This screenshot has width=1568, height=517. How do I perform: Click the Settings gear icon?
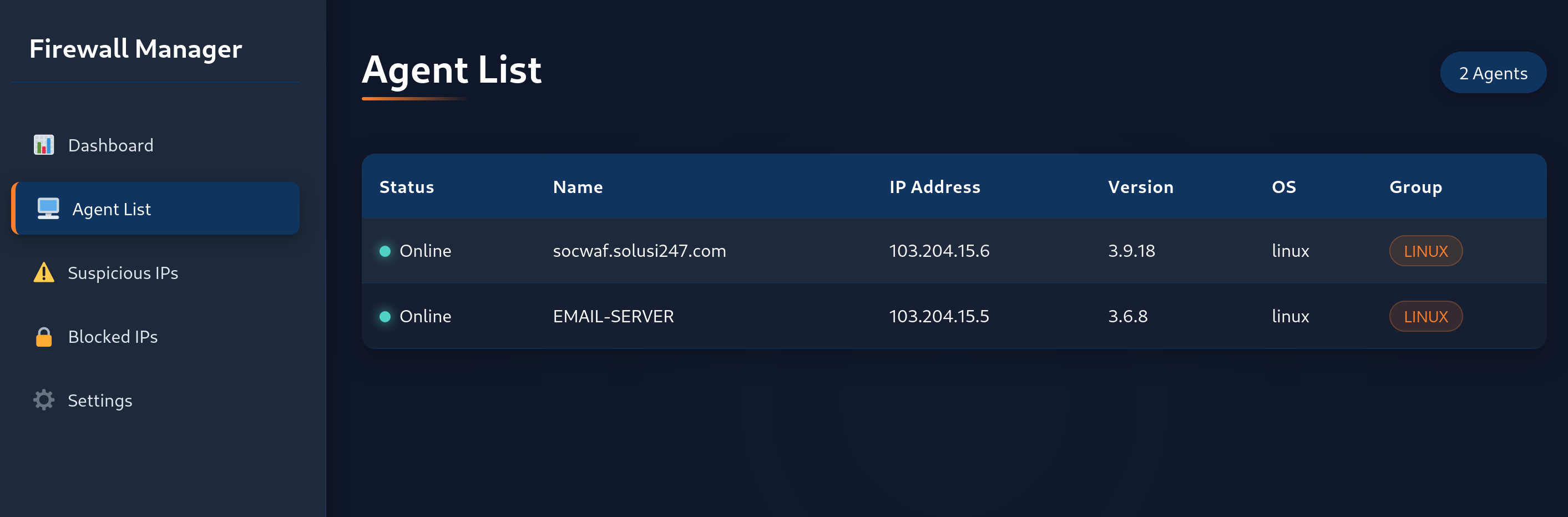click(x=43, y=400)
